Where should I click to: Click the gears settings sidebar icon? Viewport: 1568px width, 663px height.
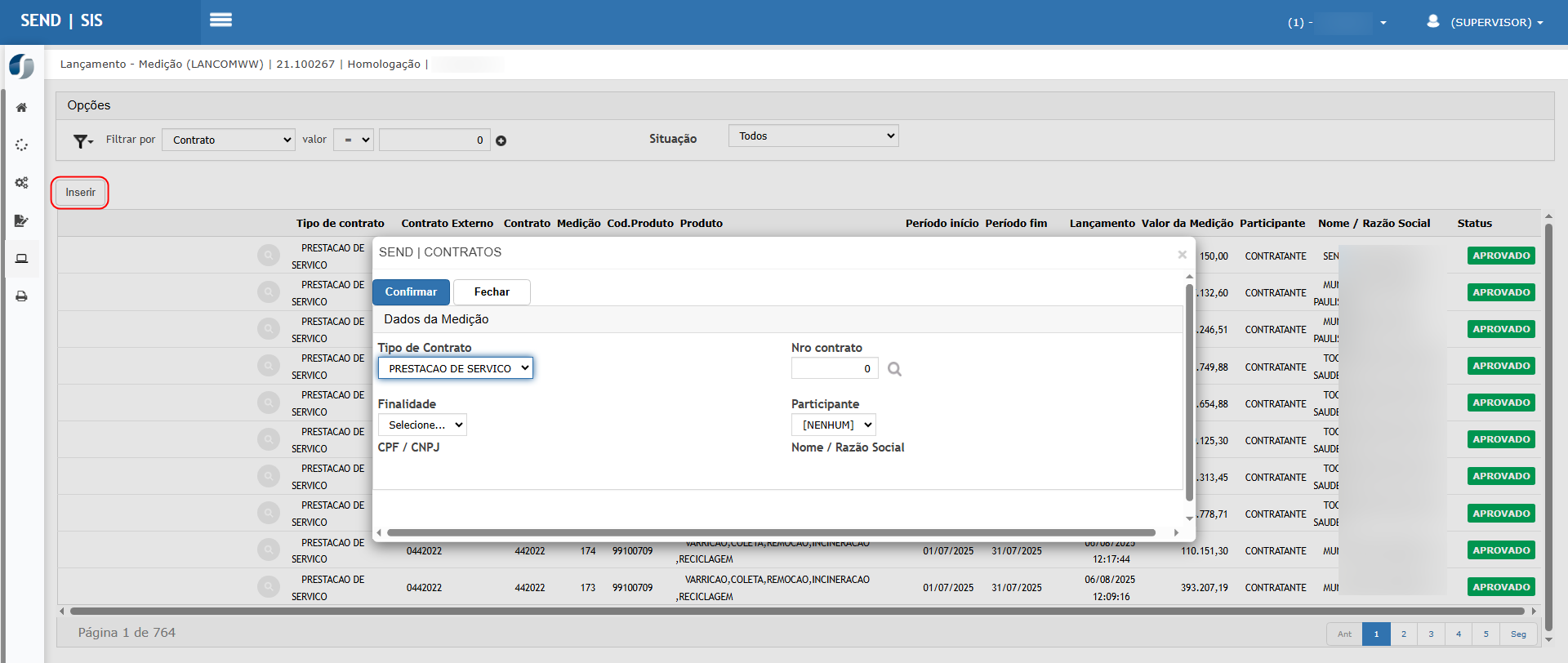click(x=22, y=183)
